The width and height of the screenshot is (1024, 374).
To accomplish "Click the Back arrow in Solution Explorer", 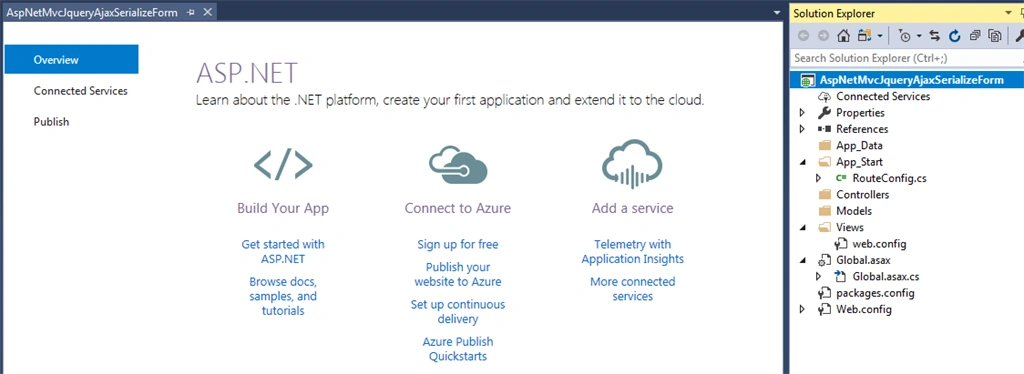I will 804,36.
